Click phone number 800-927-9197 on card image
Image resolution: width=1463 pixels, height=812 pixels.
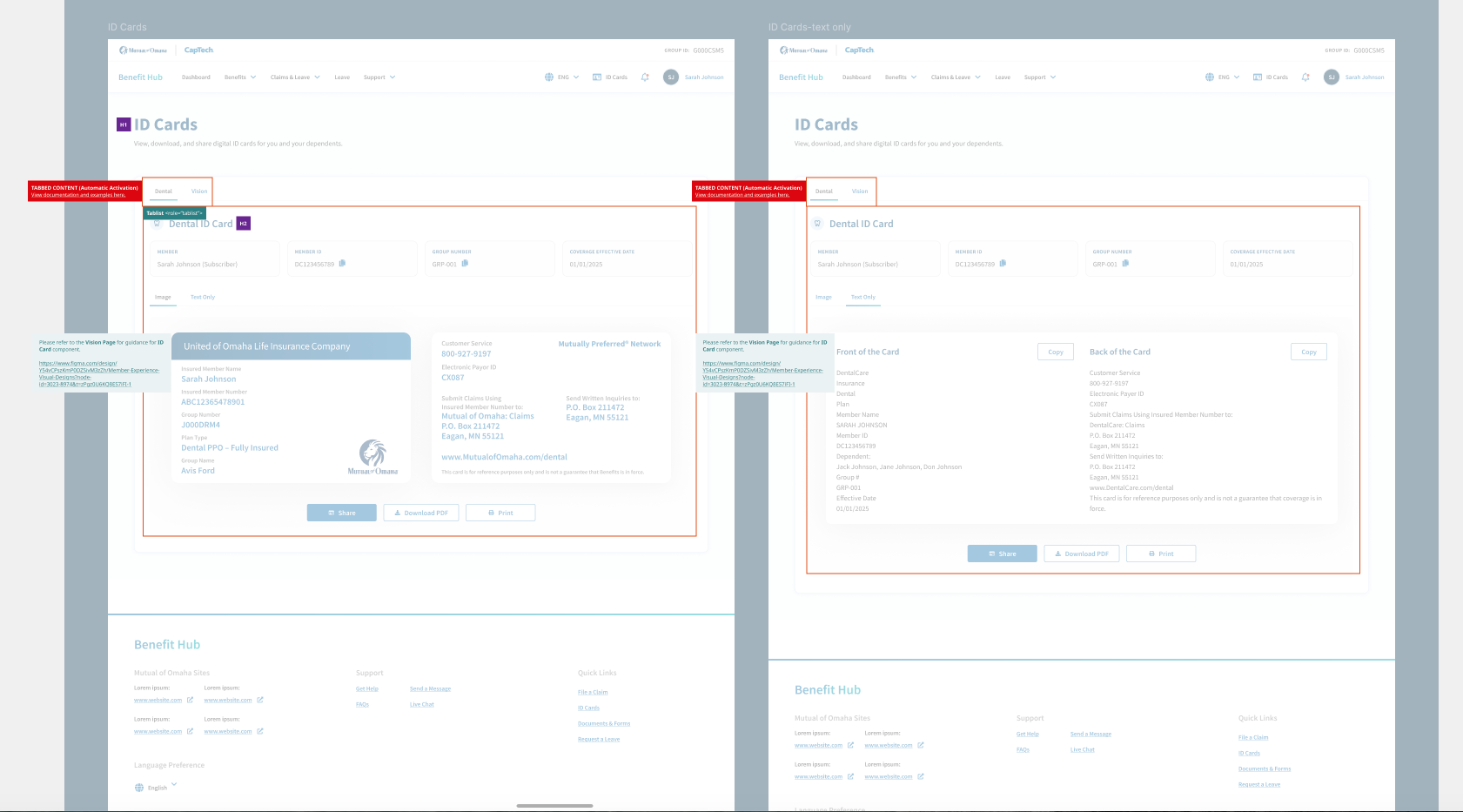tap(466, 353)
